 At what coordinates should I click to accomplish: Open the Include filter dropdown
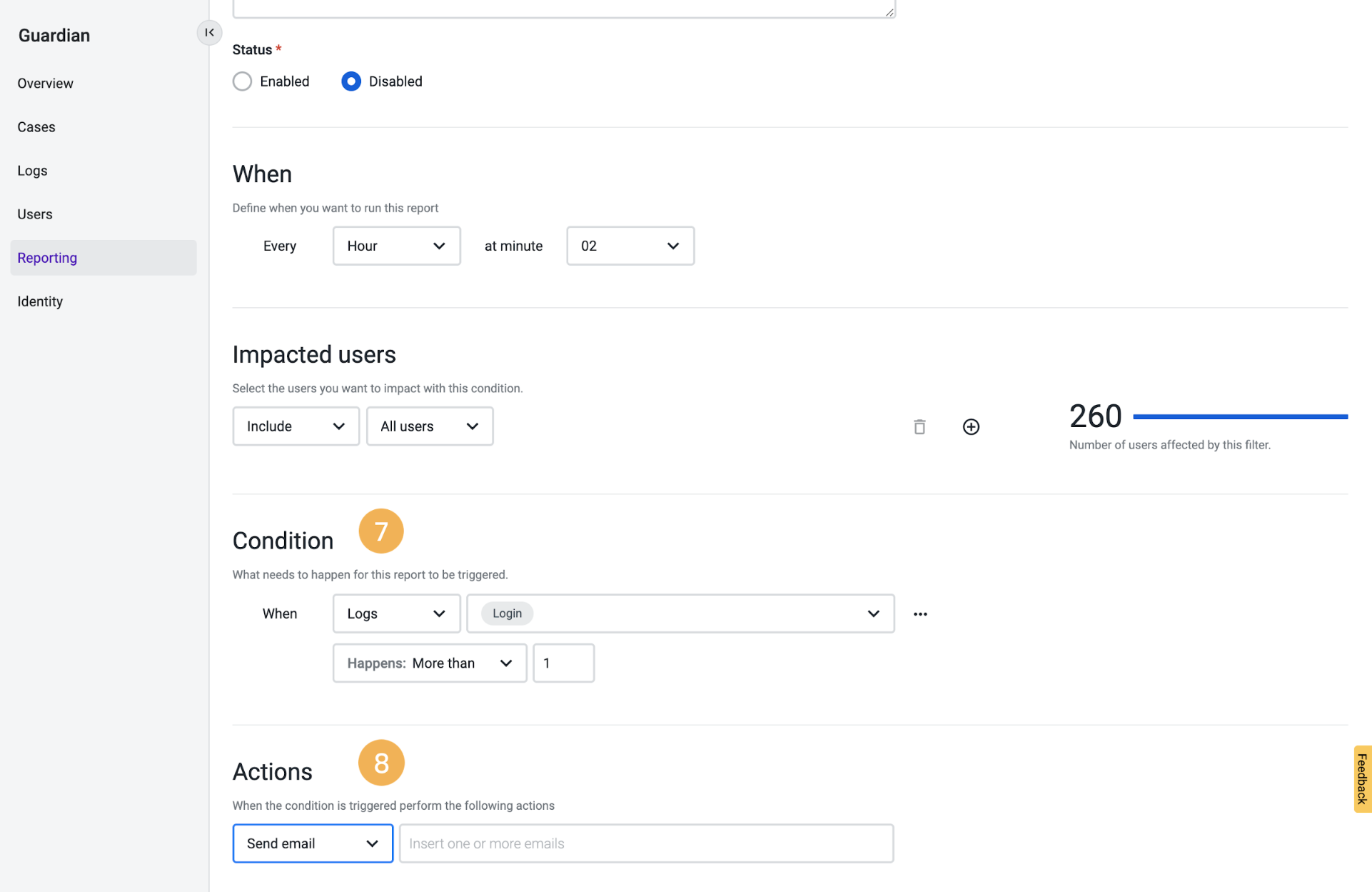[296, 426]
